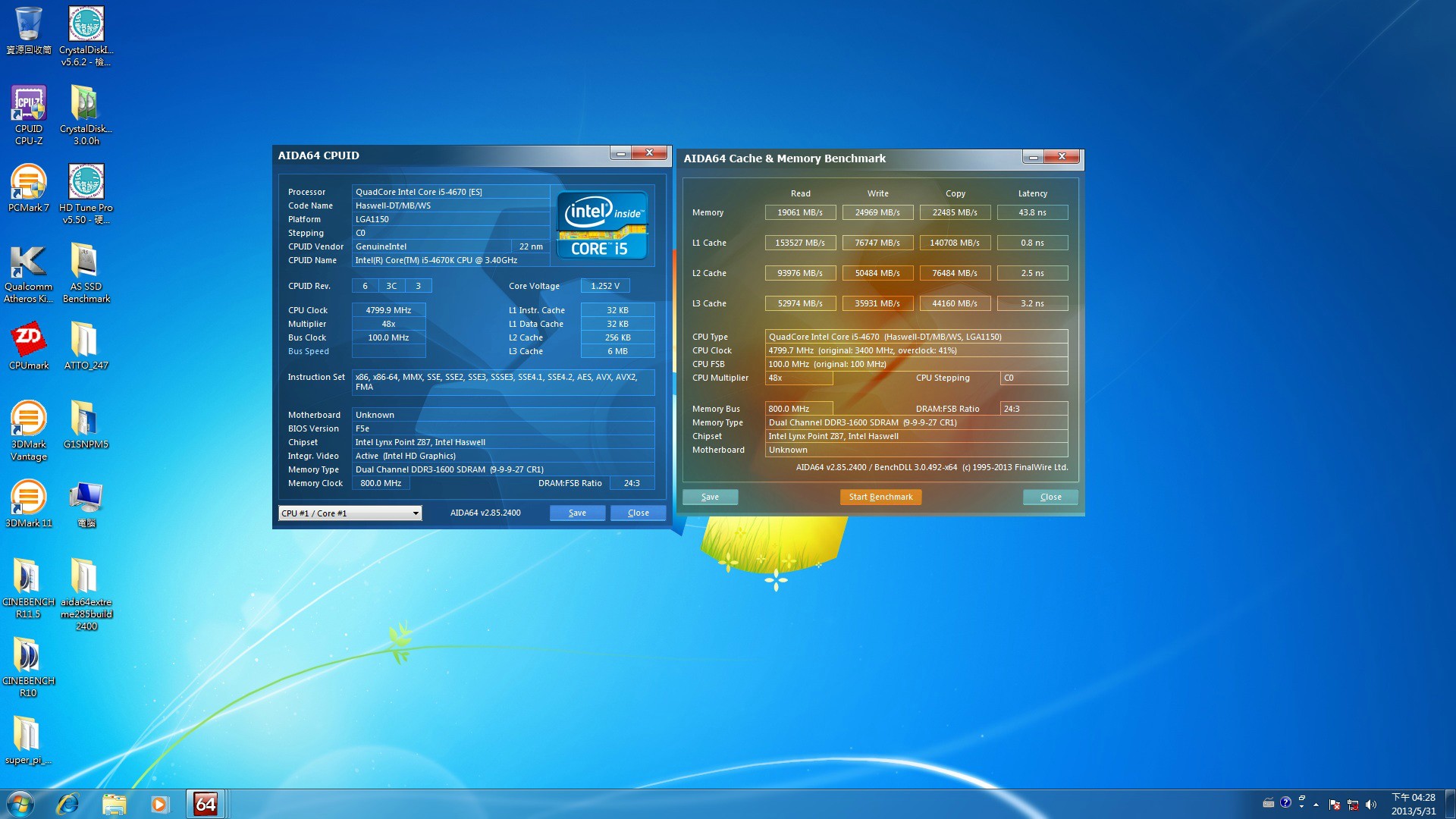This screenshot has height=819, width=1456.
Task: Click Close in Cache & Memory Benchmark
Action: coord(1050,497)
